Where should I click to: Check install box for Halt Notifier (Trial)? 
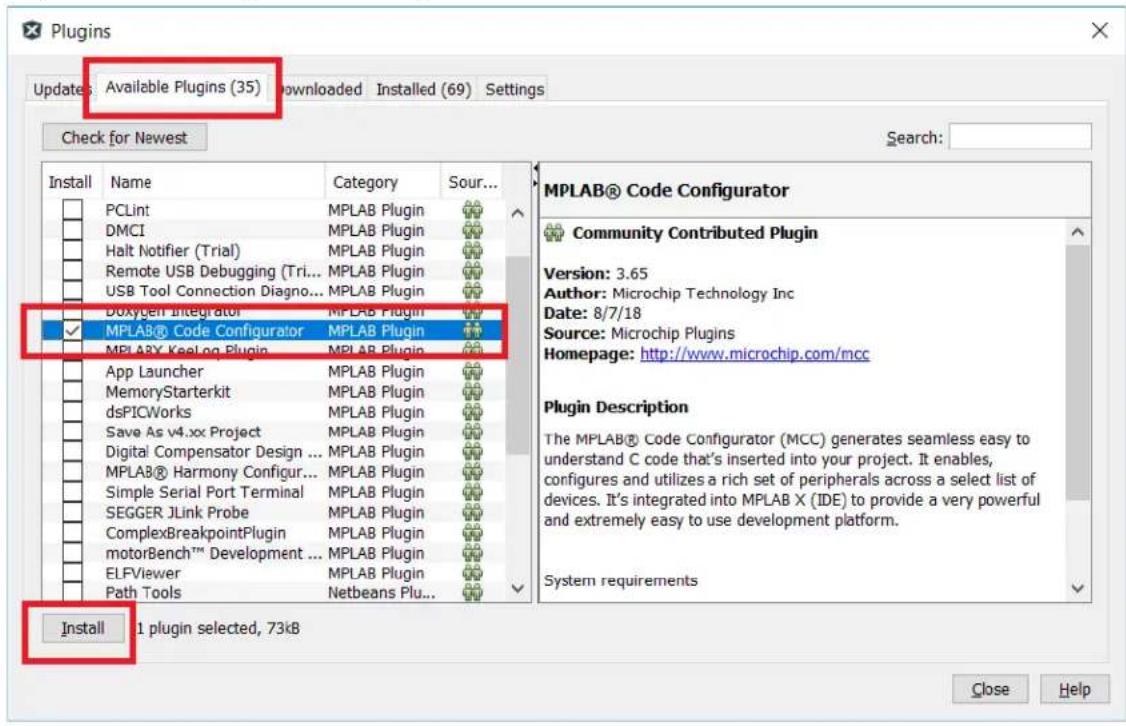point(72,251)
